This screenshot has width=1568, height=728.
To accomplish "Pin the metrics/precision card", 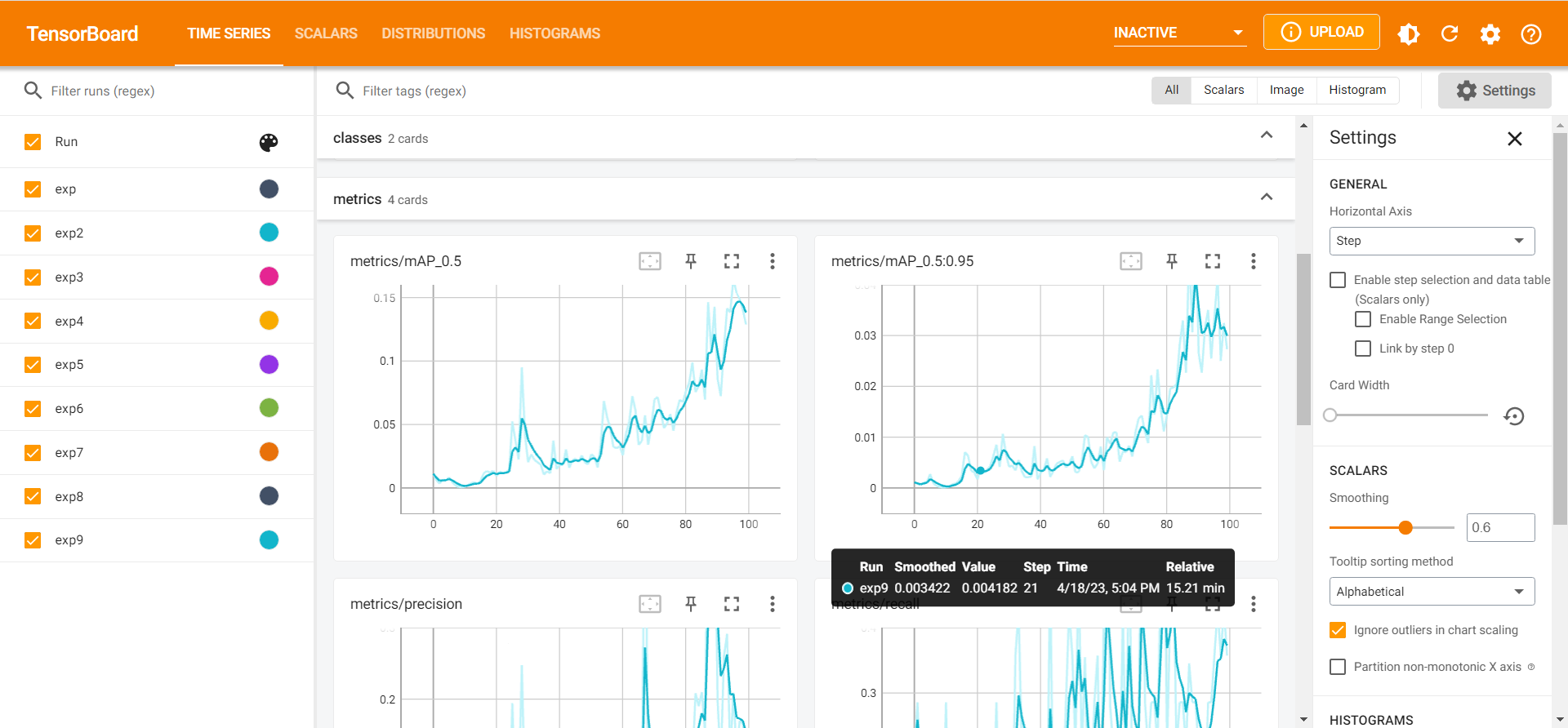I will coord(691,604).
